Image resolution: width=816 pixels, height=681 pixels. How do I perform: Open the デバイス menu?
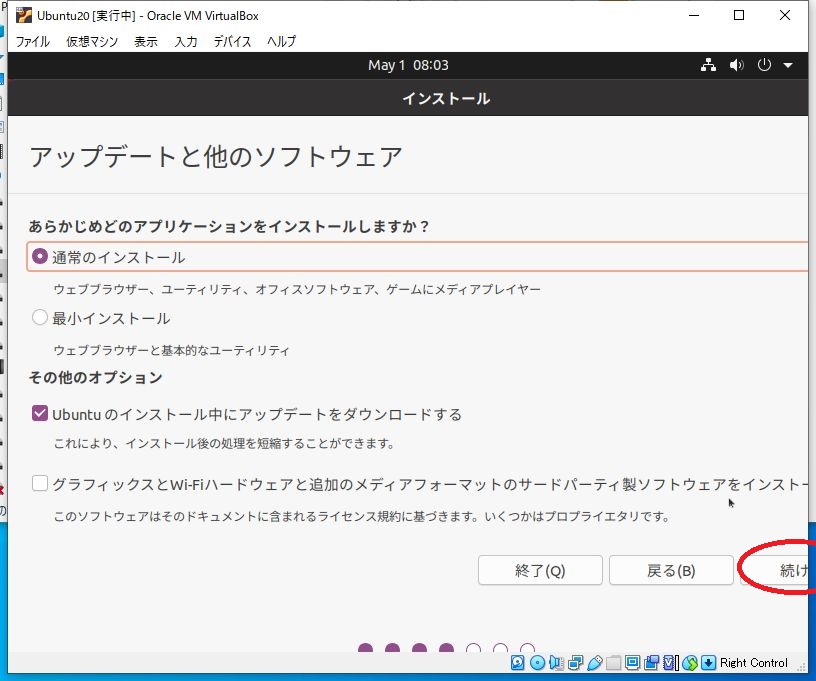click(232, 41)
